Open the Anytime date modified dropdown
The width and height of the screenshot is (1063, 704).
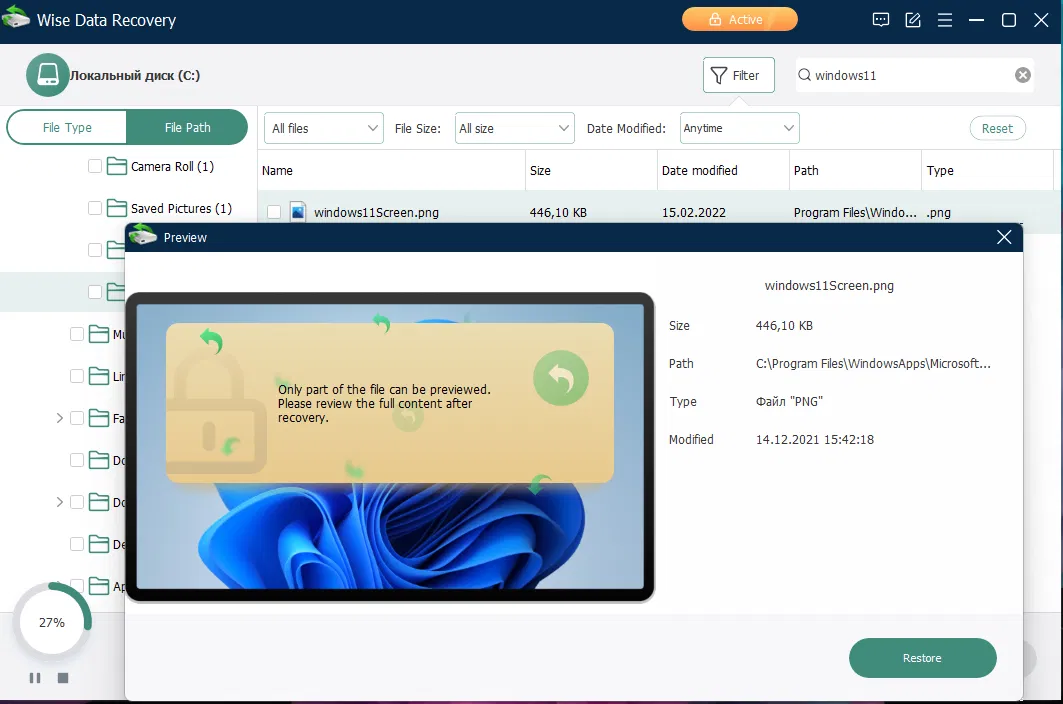[x=740, y=128]
